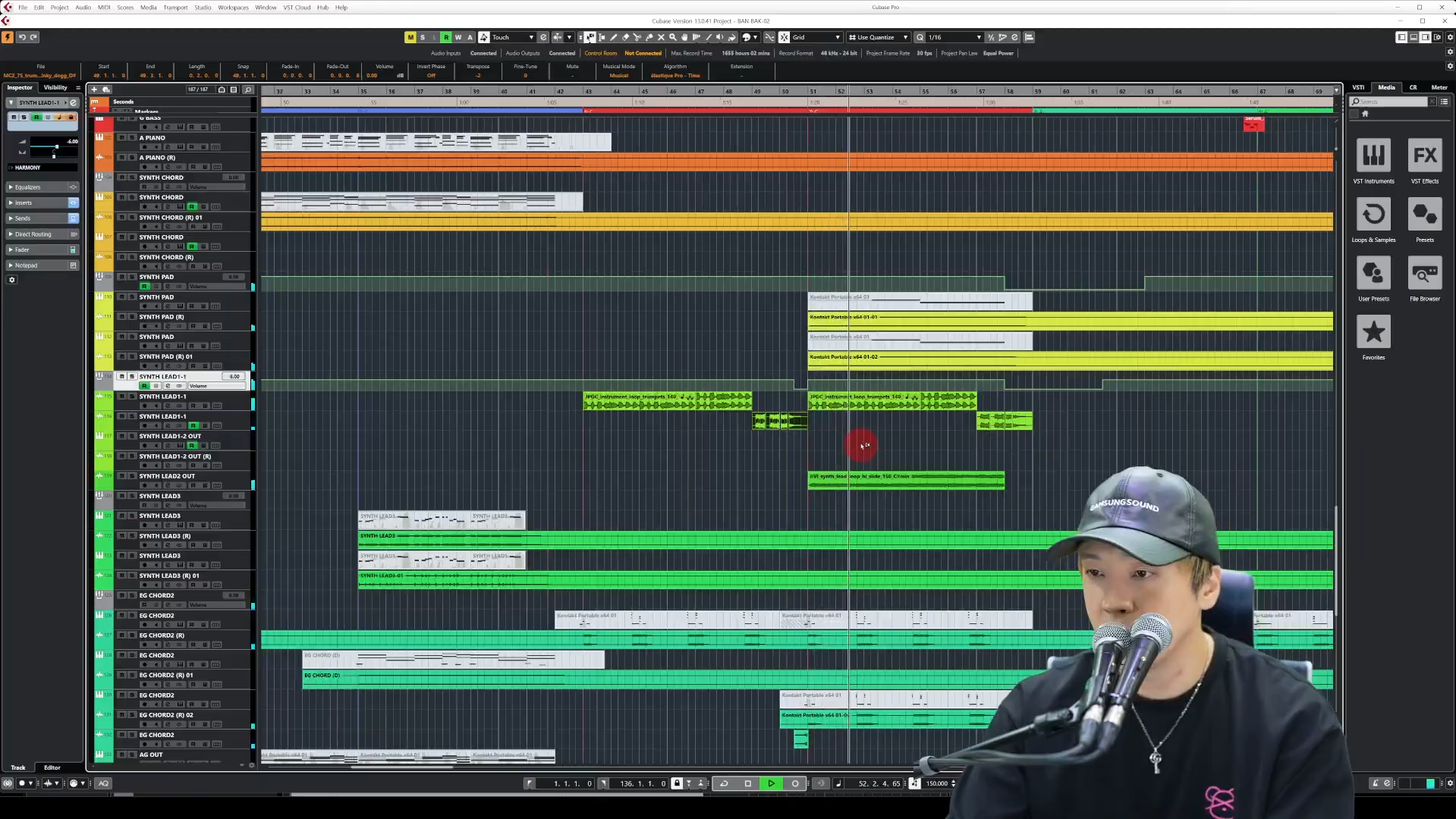Click the Stop transport button
1456x819 pixels.
[x=748, y=783]
